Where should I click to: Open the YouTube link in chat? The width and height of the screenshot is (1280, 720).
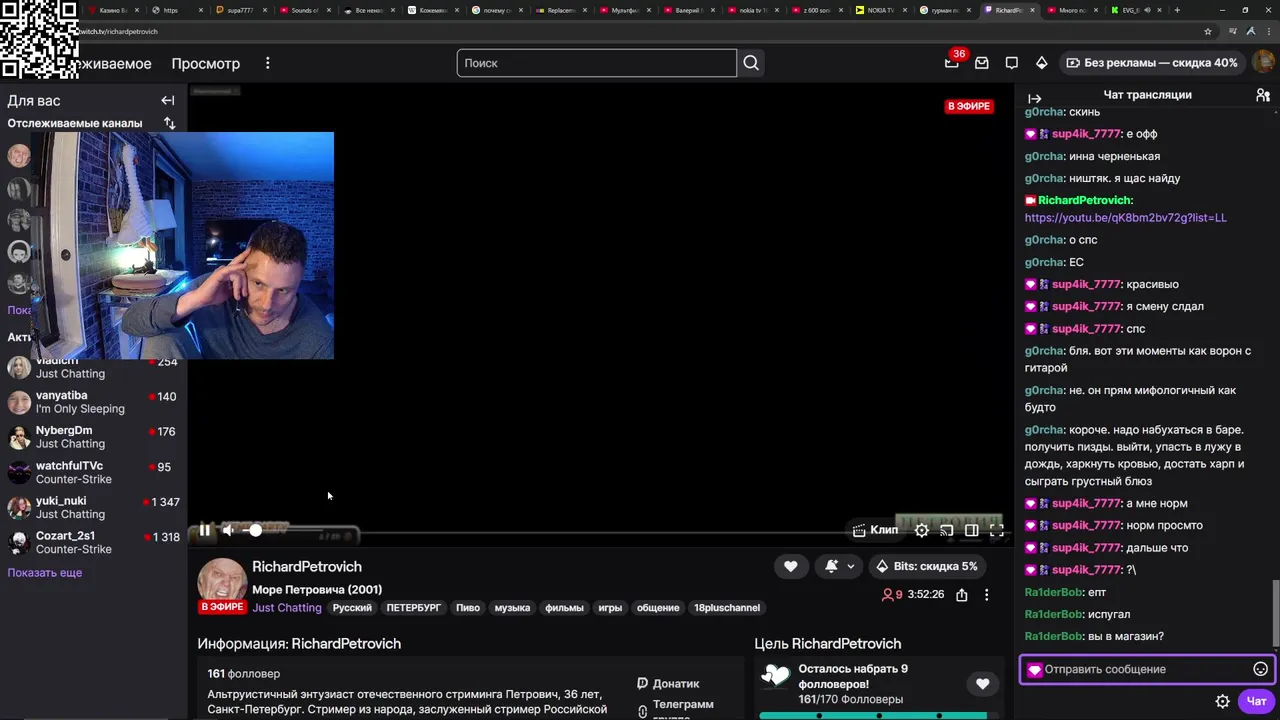[x=1125, y=217]
